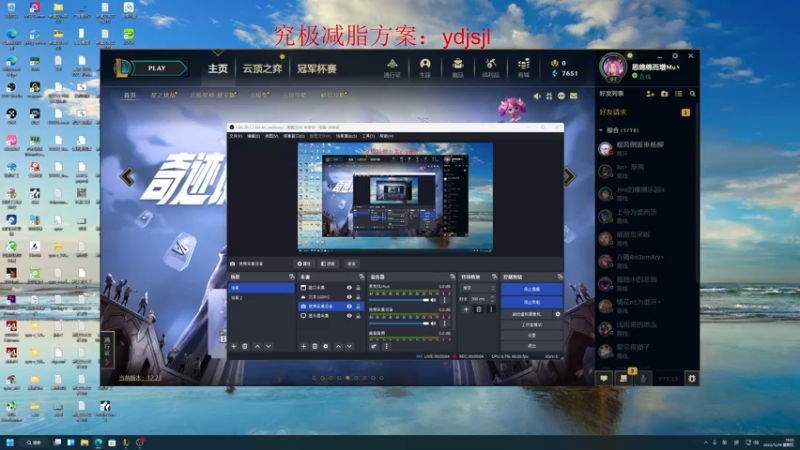The height and width of the screenshot is (450, 800).
Task: Select the highlighted fifth carousel dot
Action: [x=348, y=378]
